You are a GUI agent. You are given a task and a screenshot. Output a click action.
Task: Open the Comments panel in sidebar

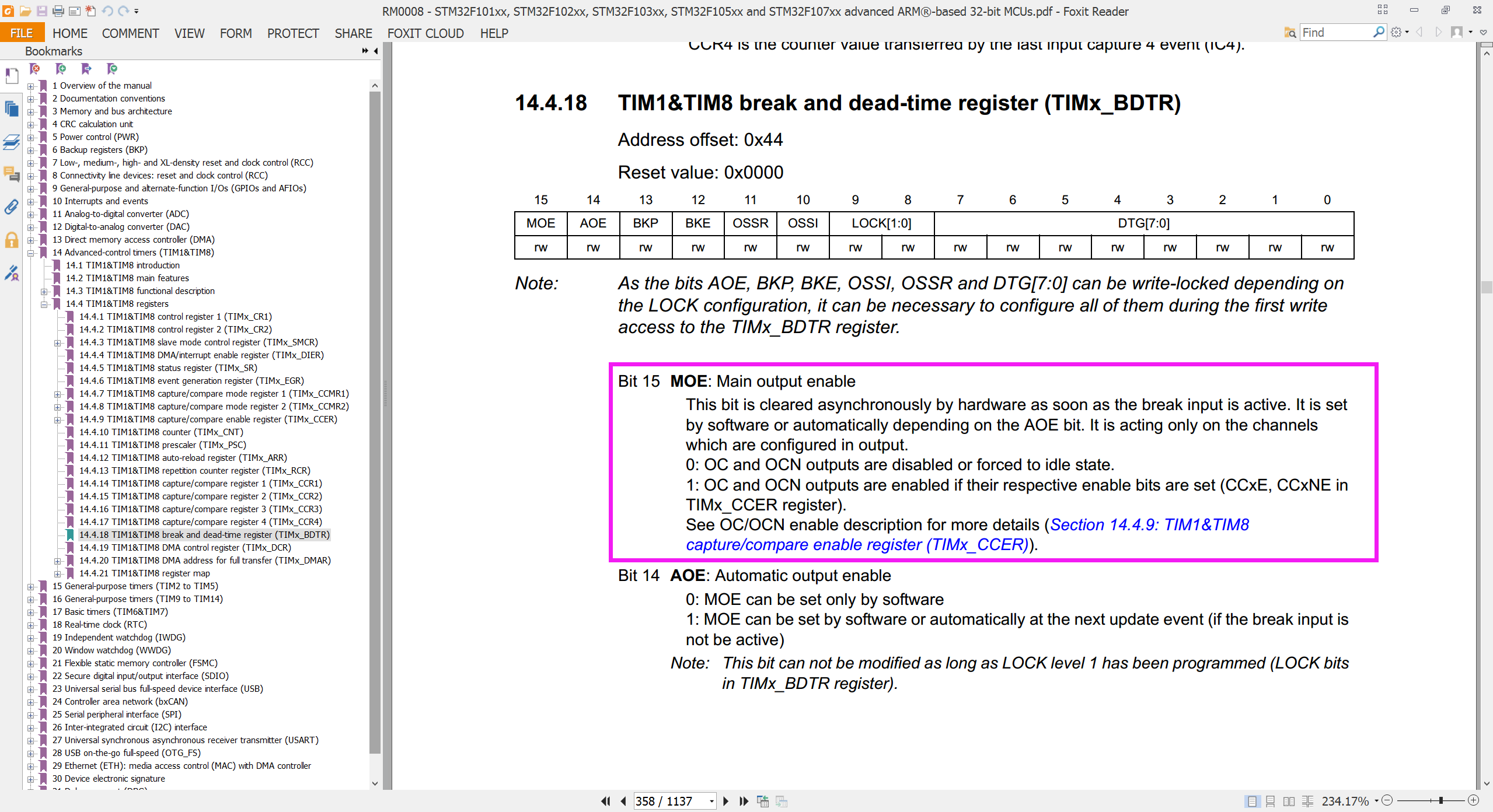click(x=12, y=174)
